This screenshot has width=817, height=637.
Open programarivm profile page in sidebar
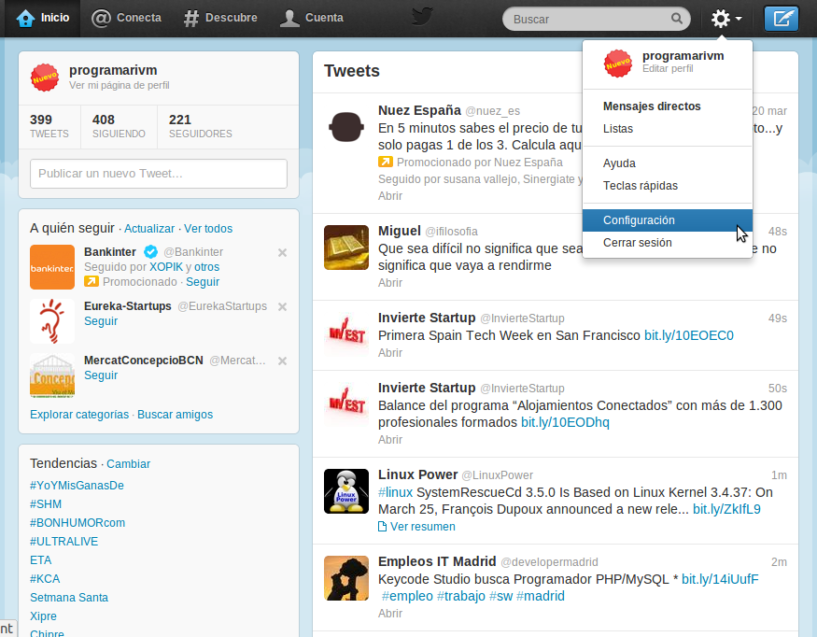[113, 70]
